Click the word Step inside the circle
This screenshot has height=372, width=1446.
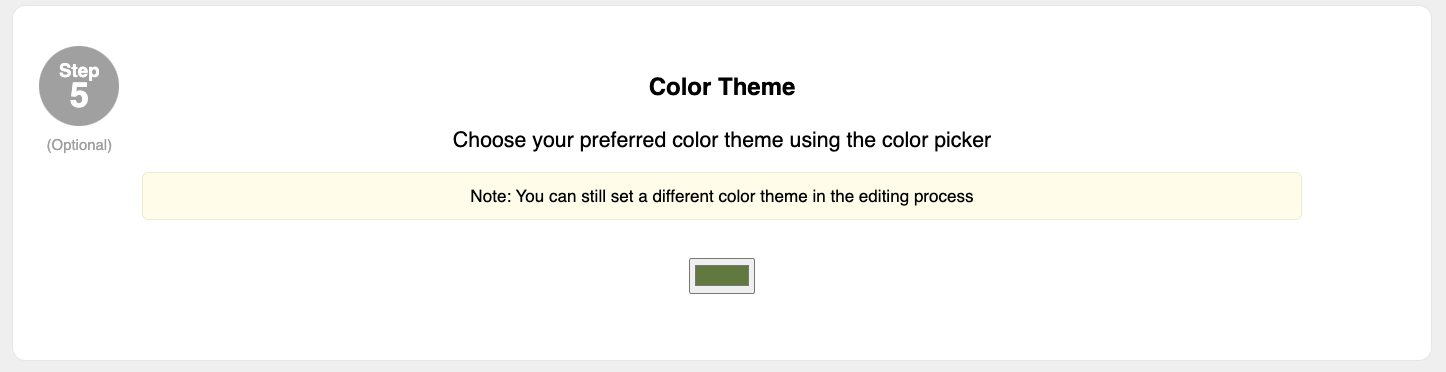79,71
